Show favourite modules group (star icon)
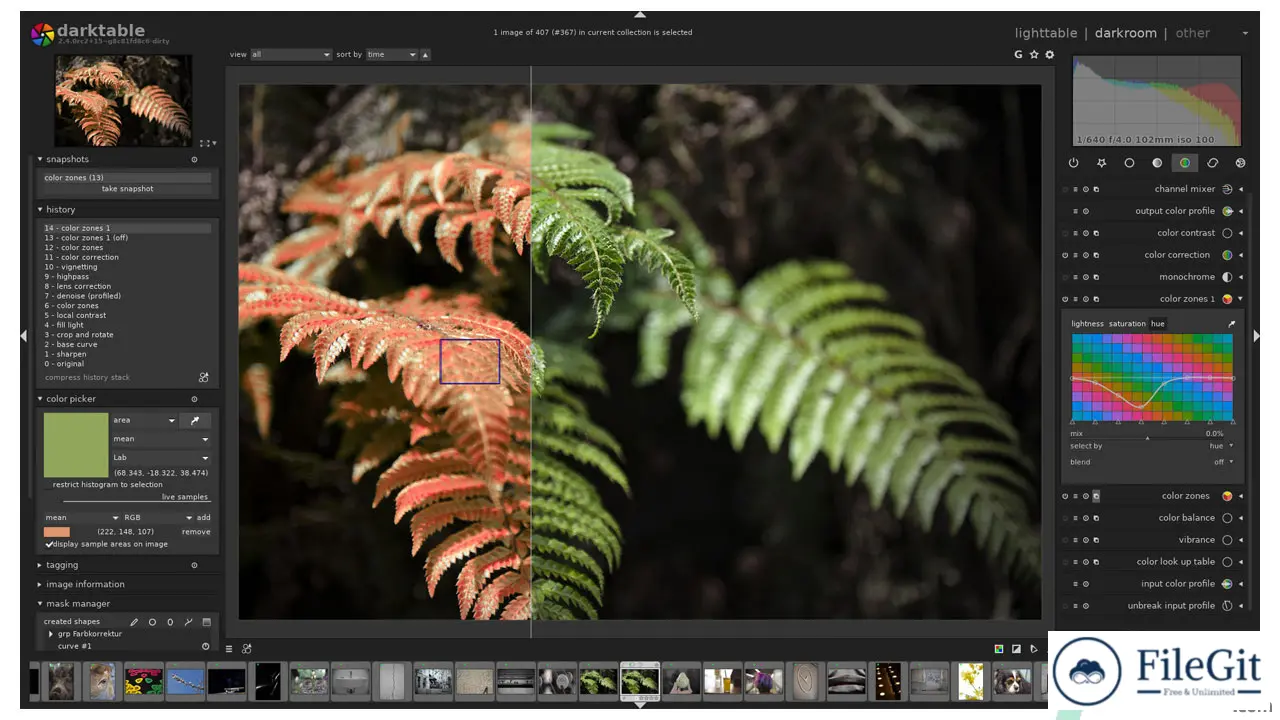The height and width of the screenshot is (720, 1280). pyautogui.click(x=1102, y=162)
